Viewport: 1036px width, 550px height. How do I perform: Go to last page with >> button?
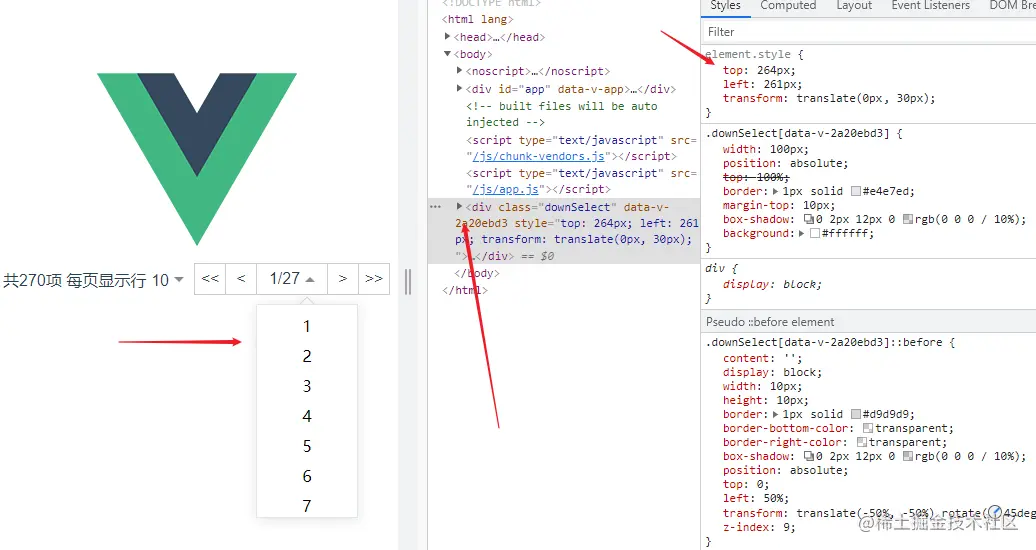pyautogui.click(x=374, y=279)
